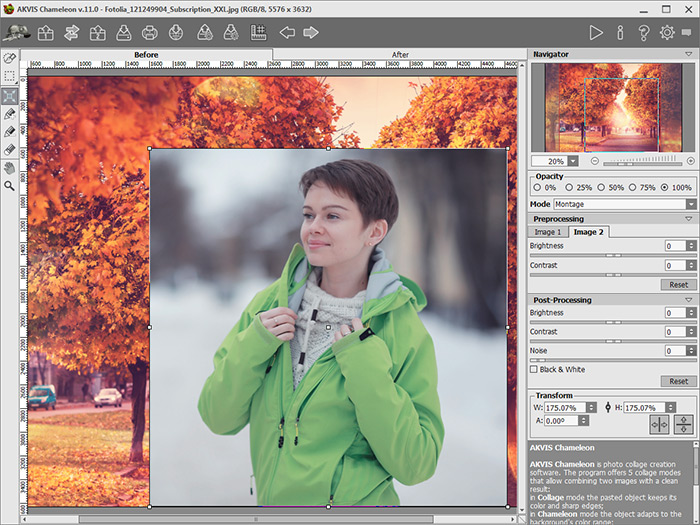
Task: Print the image using printer icon
Action: coord(150,33)
